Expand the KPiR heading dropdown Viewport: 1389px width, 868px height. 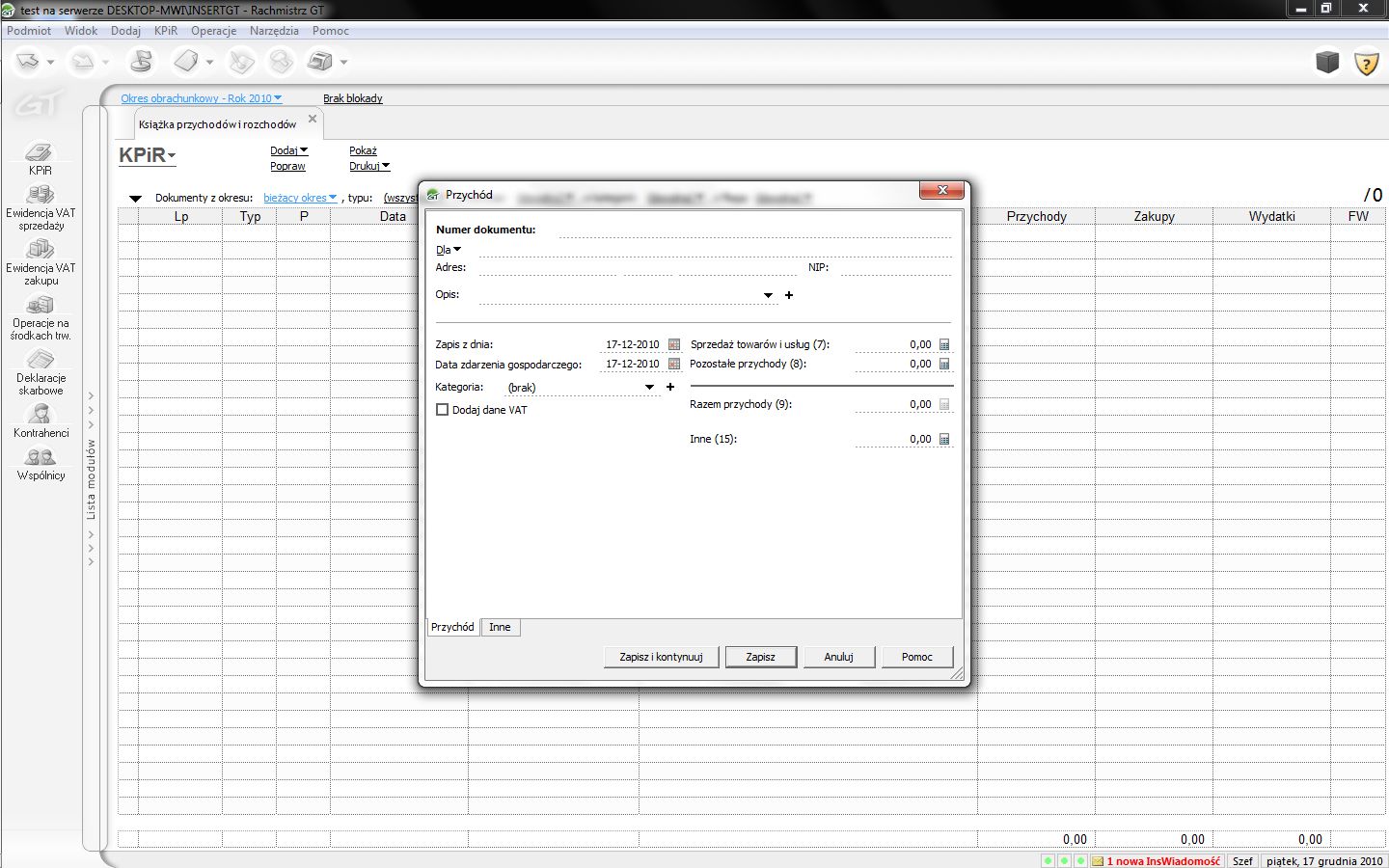point(147,155)
